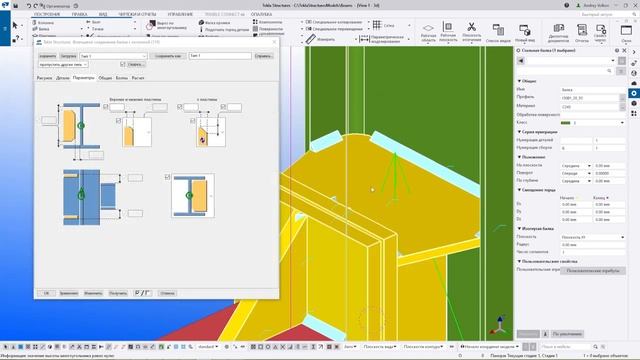Screen dimensions: 640x360
Task: Toggle checkbox beside the notched plate diagram
Action: (x=193, y=120)
